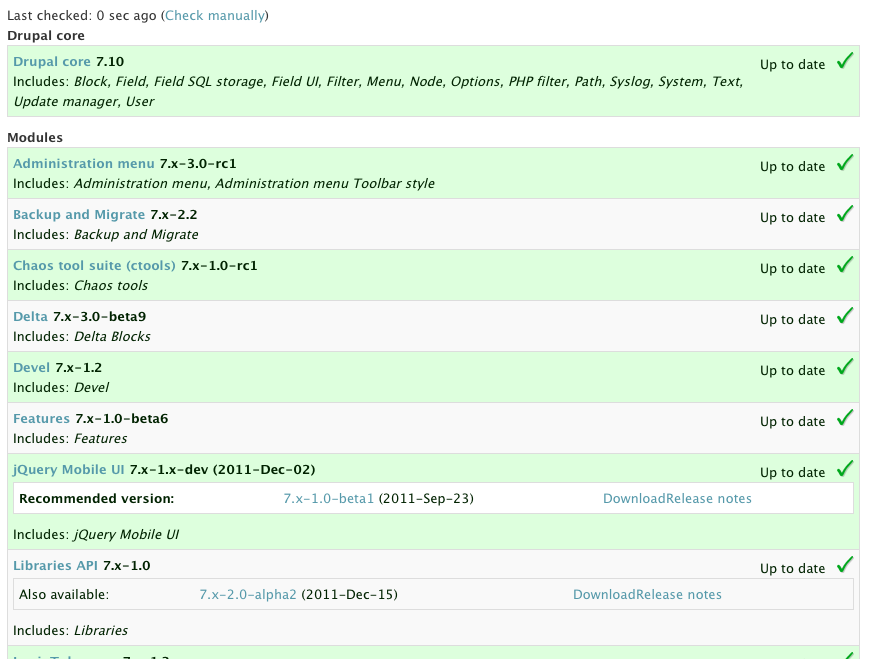
Task: Click Up to date status for Drupal core
Action: coord(792,65)
